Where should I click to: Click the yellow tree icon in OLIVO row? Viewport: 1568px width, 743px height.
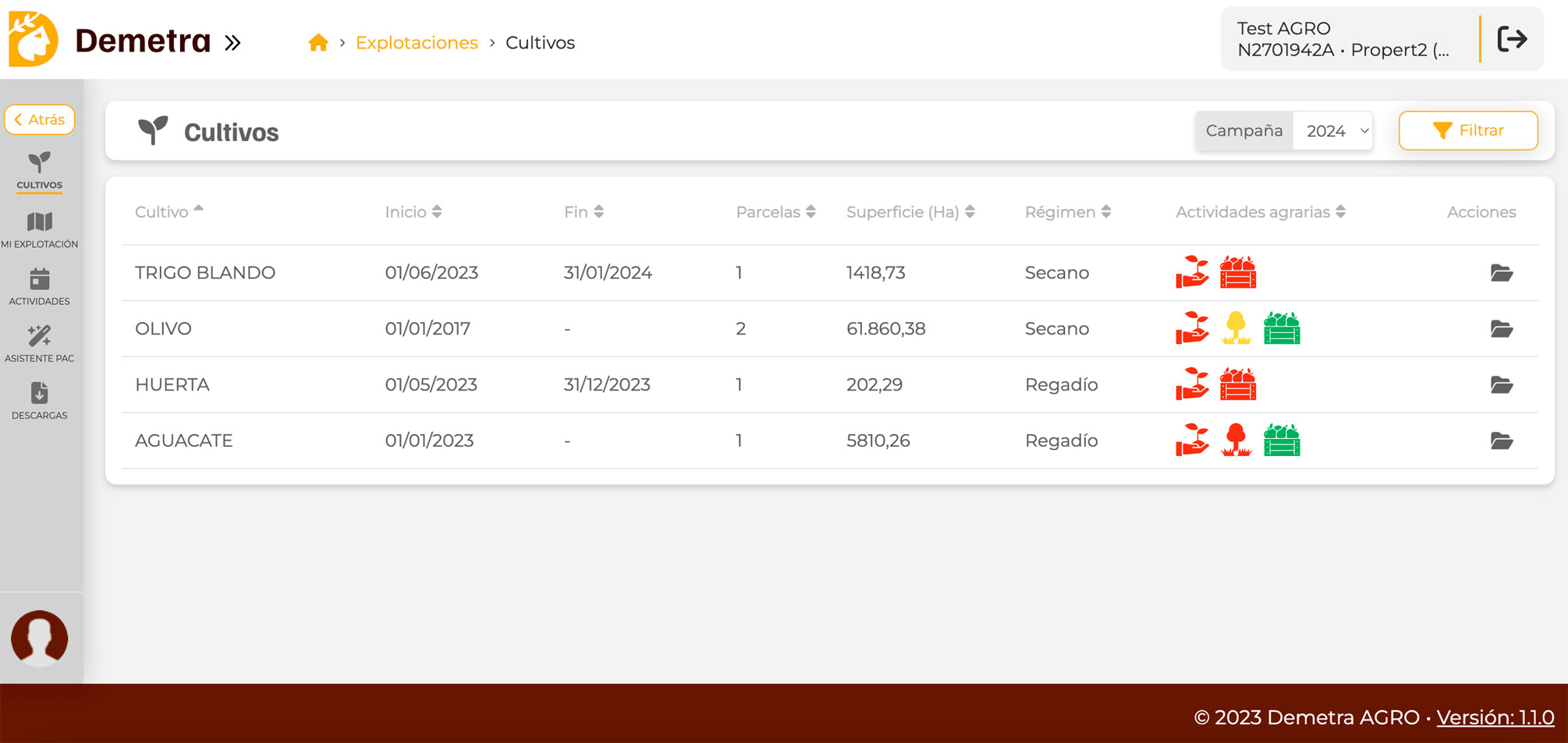(1236, 328)
